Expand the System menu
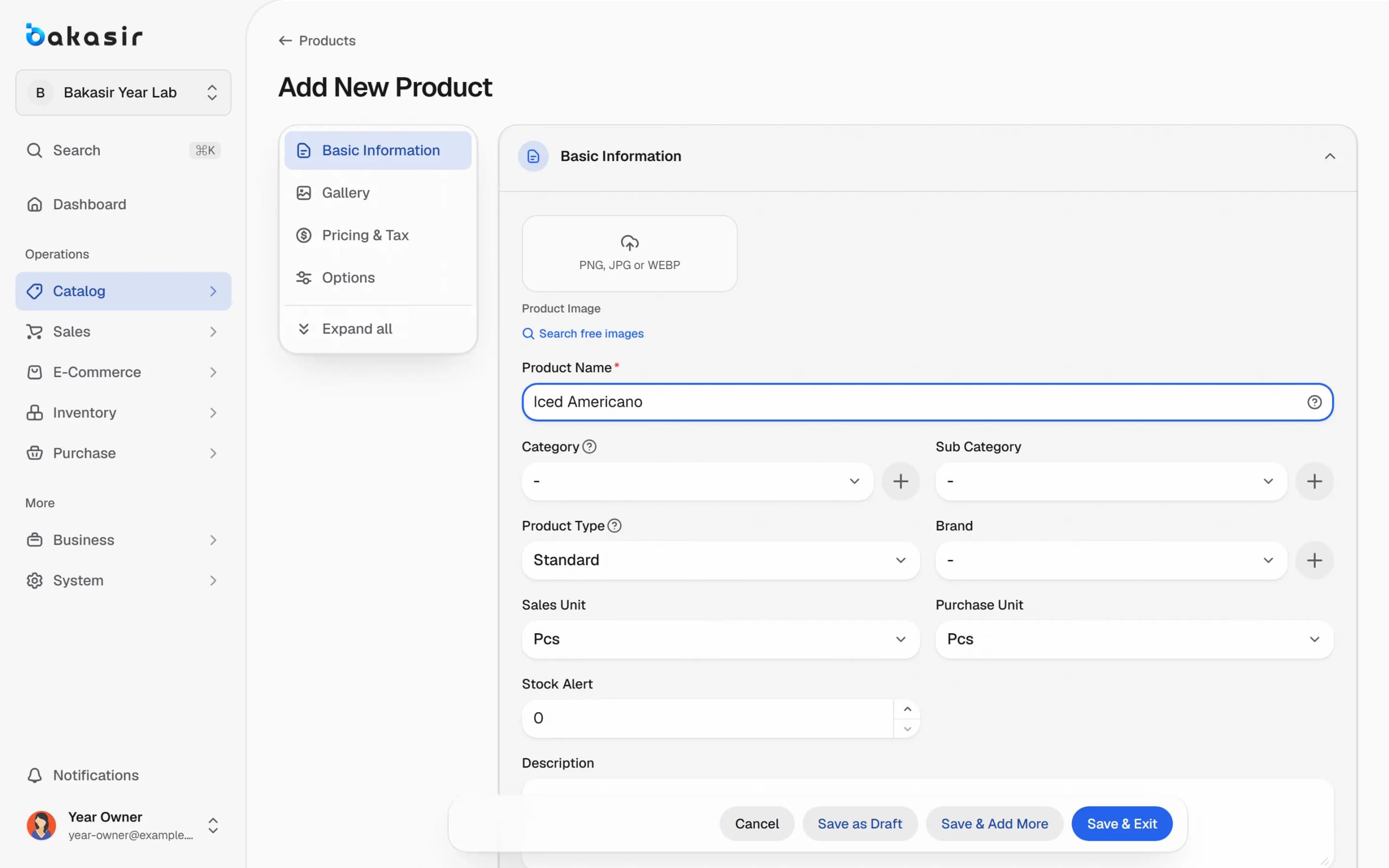 [x=123, y=580]
